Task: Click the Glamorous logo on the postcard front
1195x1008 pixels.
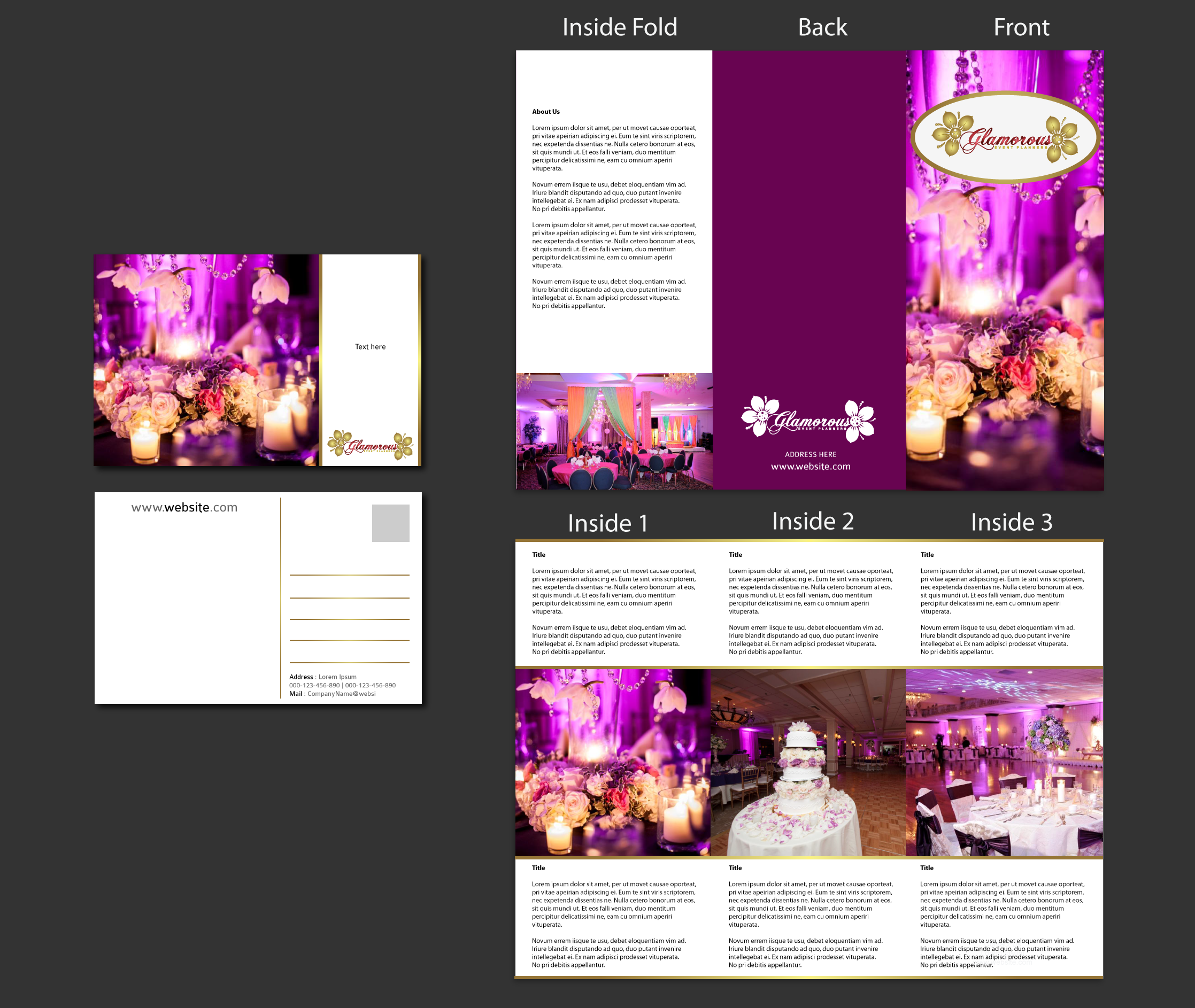Action: (x=370, y=445)
